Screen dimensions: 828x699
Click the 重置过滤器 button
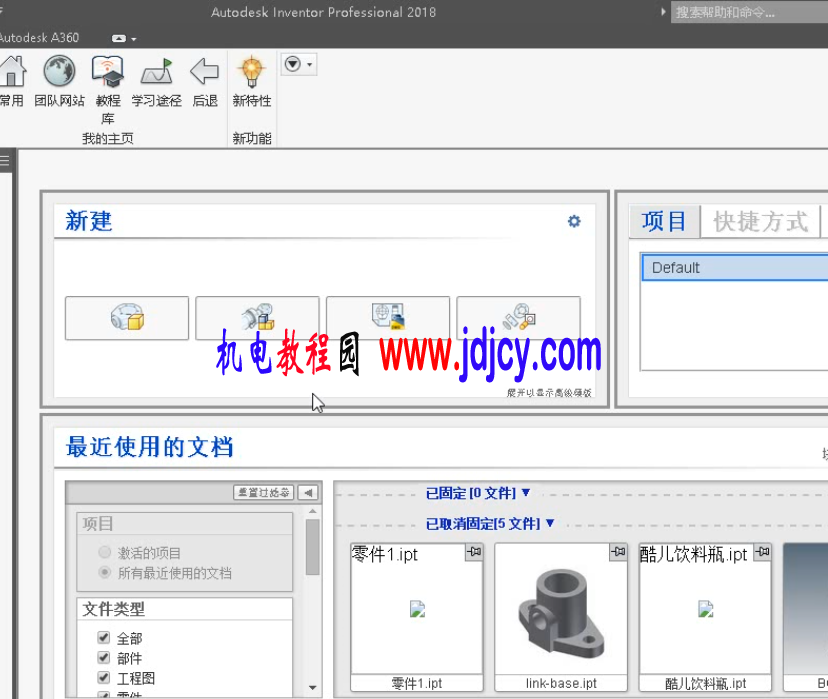[x=264, y=493]
